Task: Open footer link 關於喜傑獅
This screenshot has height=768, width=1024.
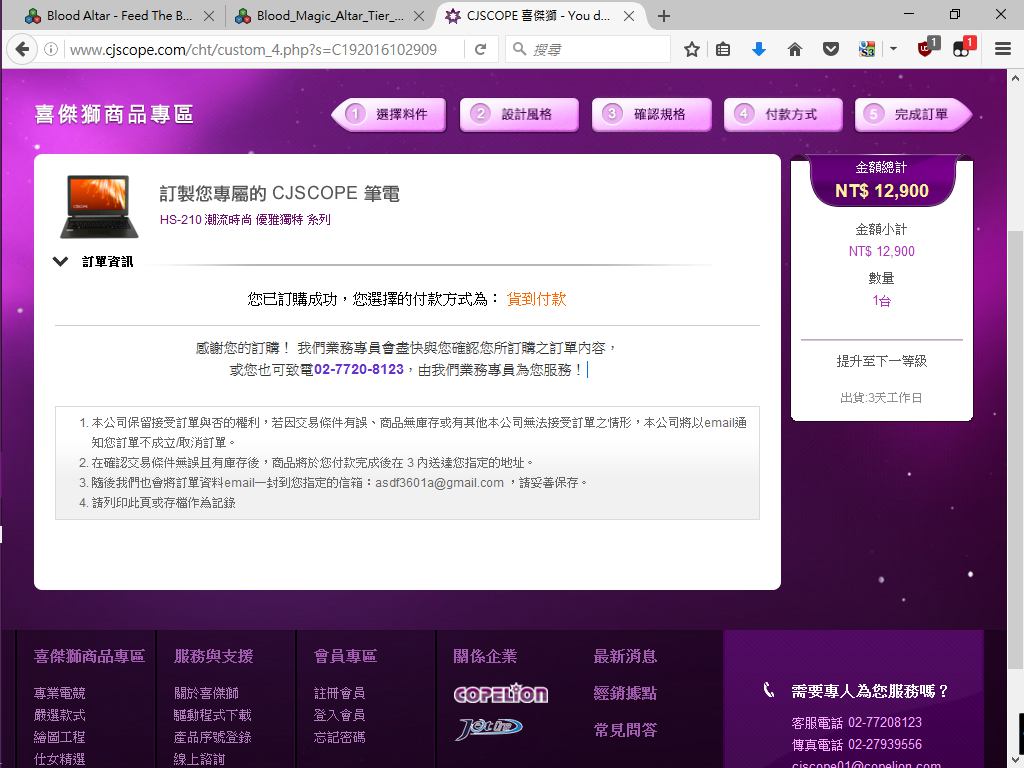Action: [206, 693]
